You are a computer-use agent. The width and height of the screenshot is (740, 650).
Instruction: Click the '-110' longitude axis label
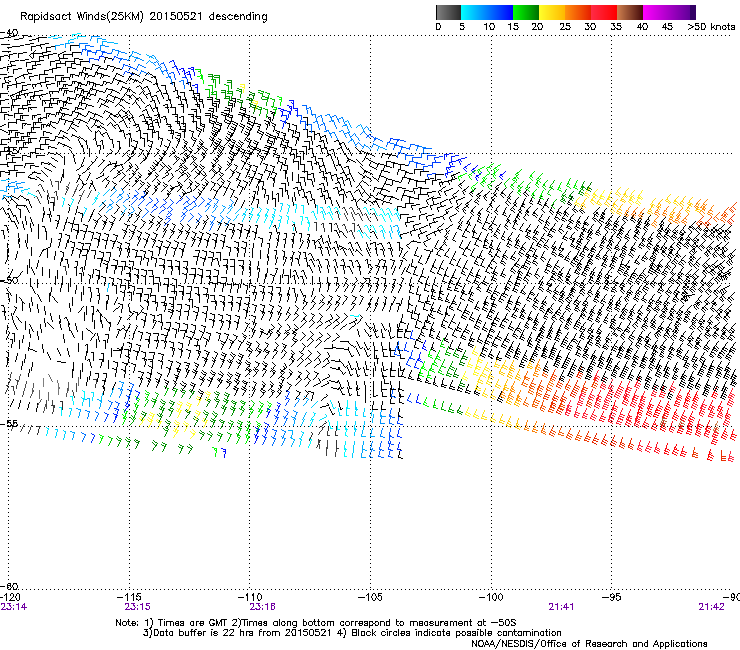250,597
